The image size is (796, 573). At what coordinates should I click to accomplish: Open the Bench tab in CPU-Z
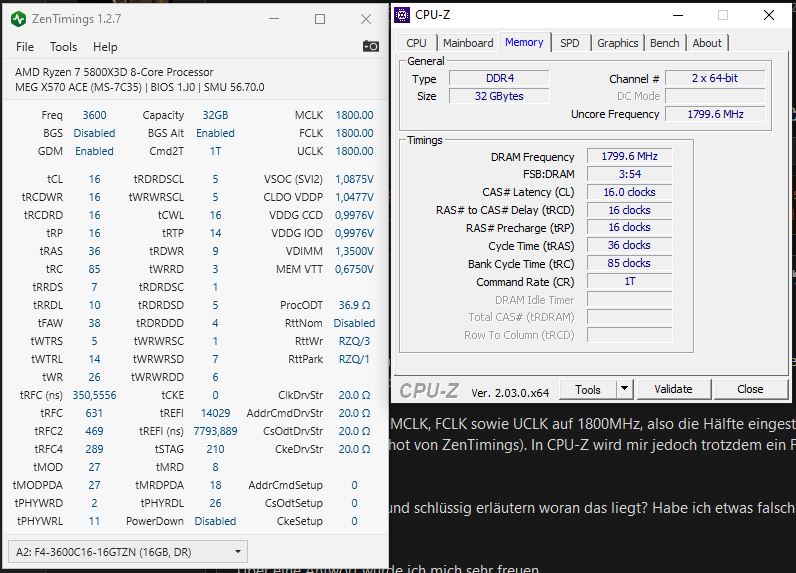pyautogui.click(x=665, y=43)
